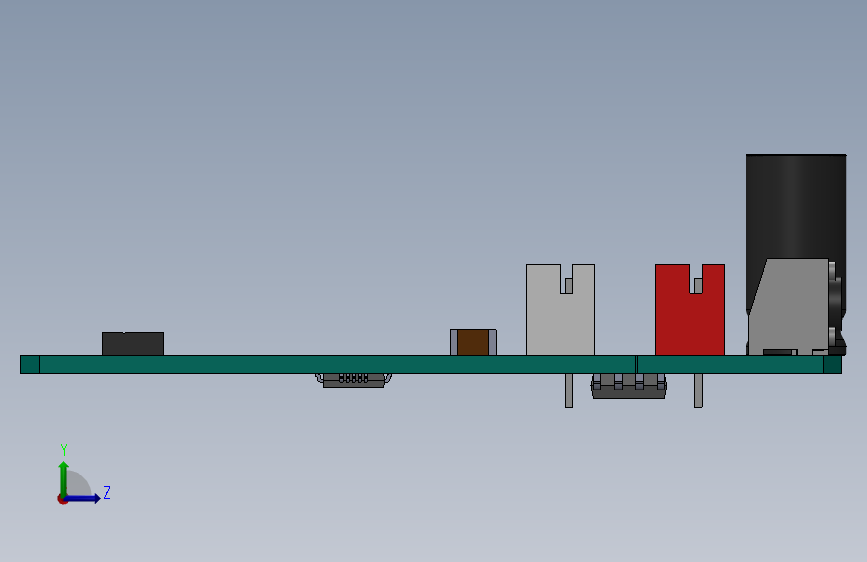Select the micro USB connector under the board
This screenshot has height=562, width=867.
click(x=353, y=380)
